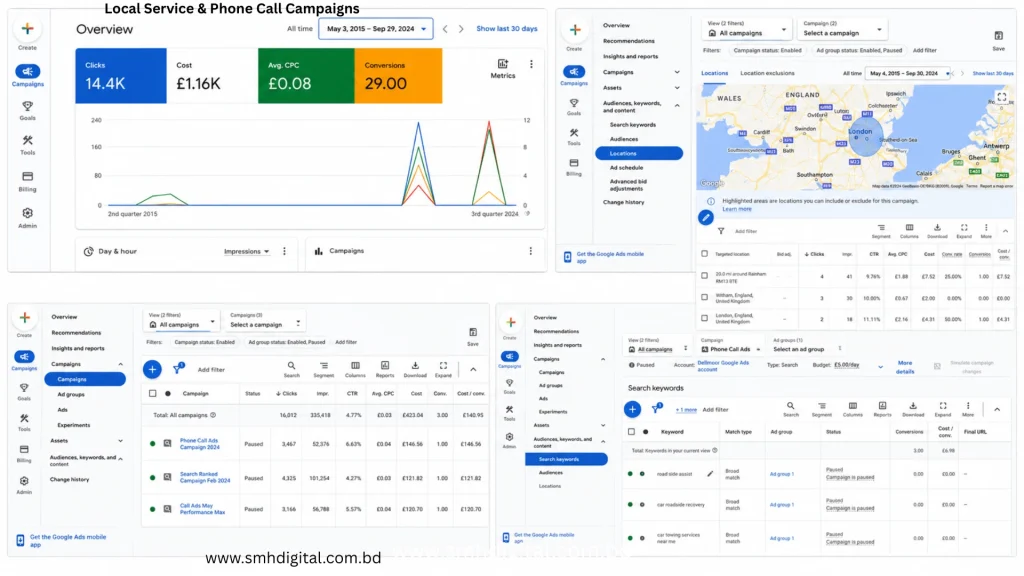The height and width of the screenshot is (576, 1024).
Task: Tick header checkbox in the Campaign table
Action: pos(153,394)
